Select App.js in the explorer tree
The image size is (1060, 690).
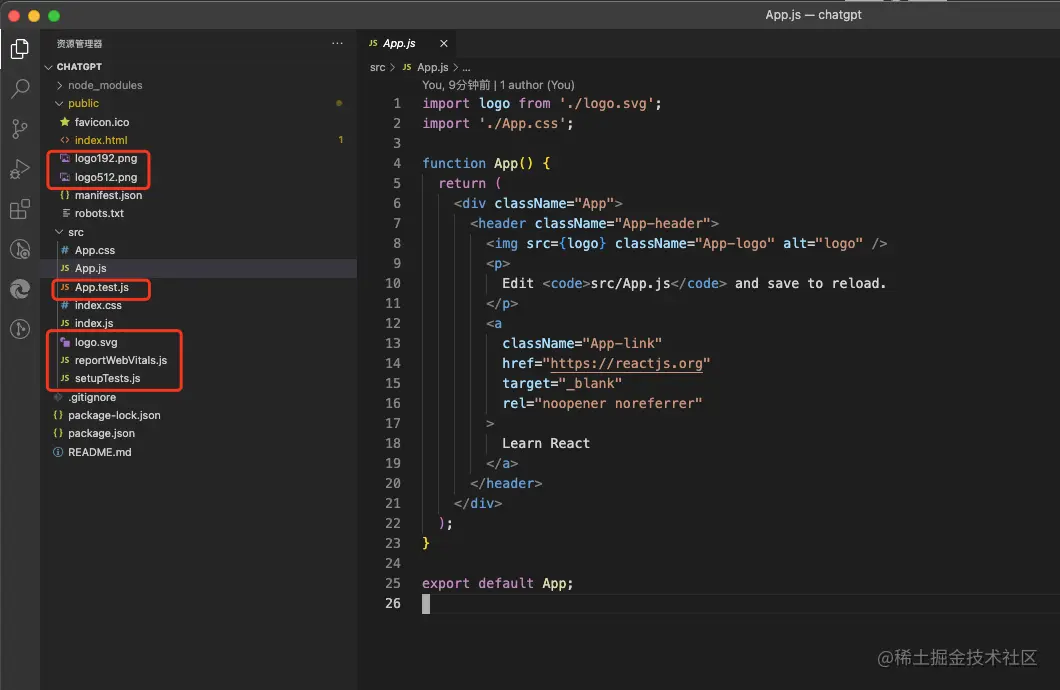[91, 268]
